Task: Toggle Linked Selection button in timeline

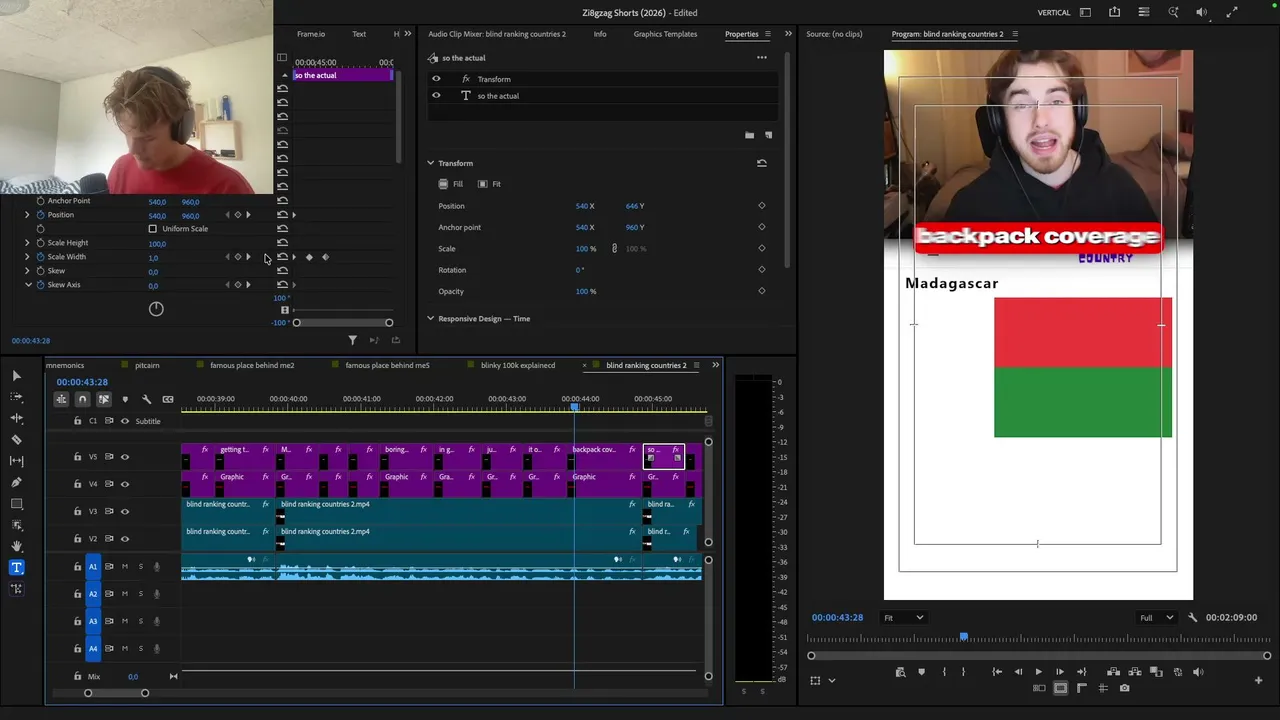Action: click(x=103, y=399)
